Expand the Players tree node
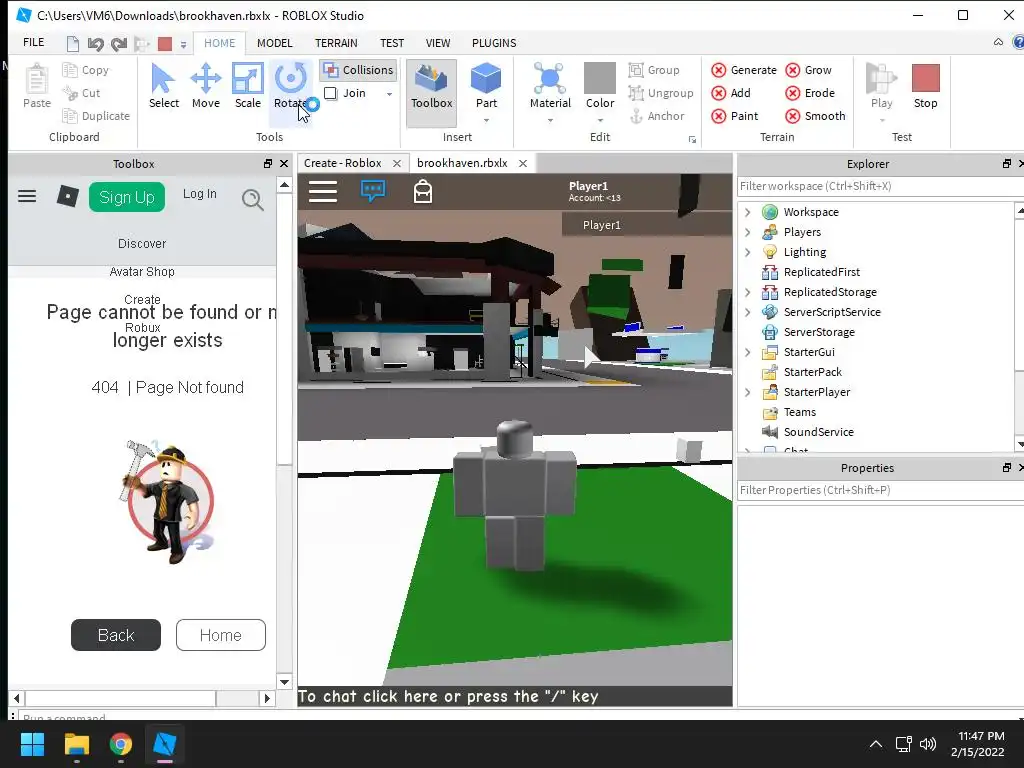 coord(748,232)
